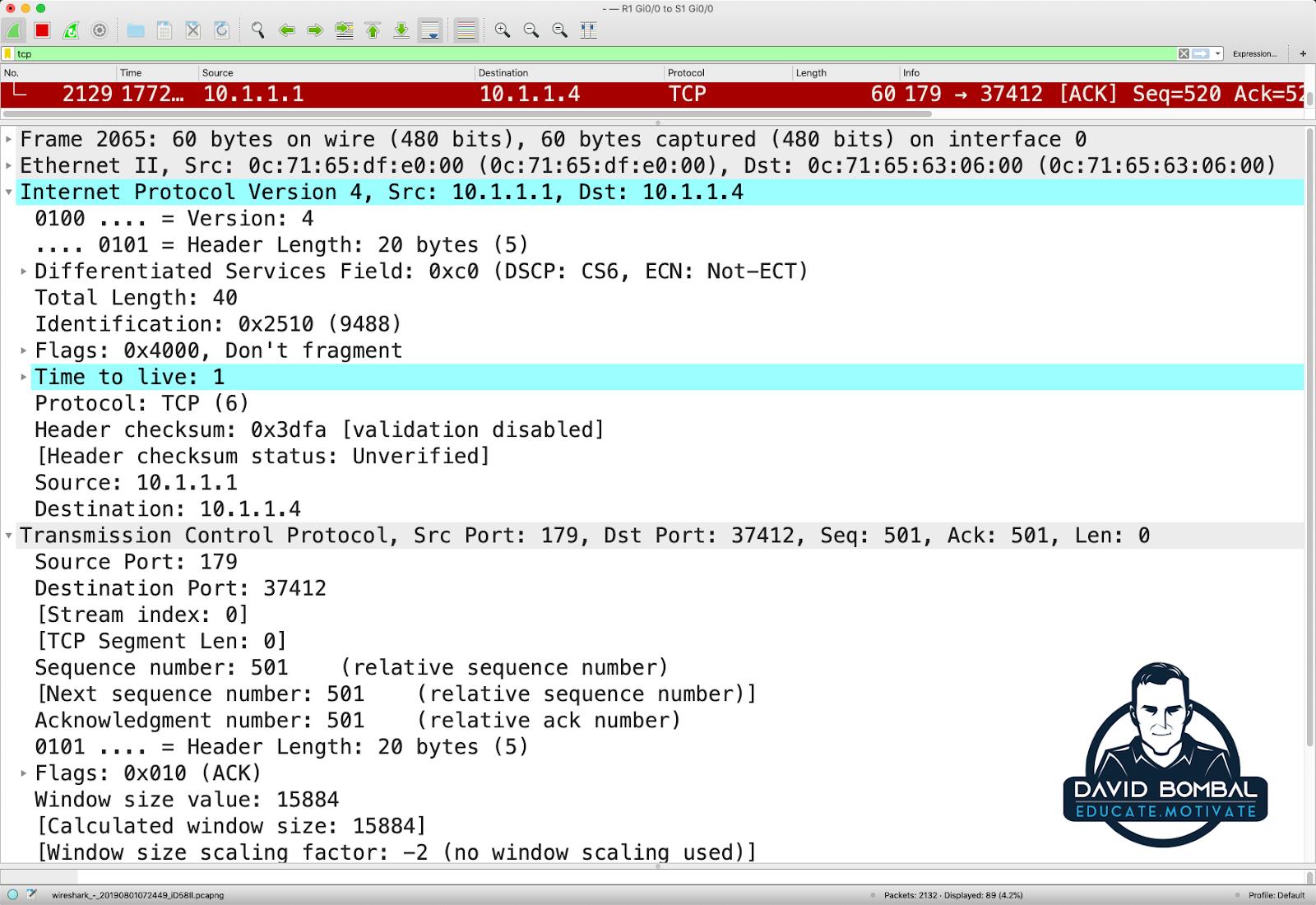Add a filter button with the plus sign
Viewport: 1316px width, 905px height.
click(1303, 53)
